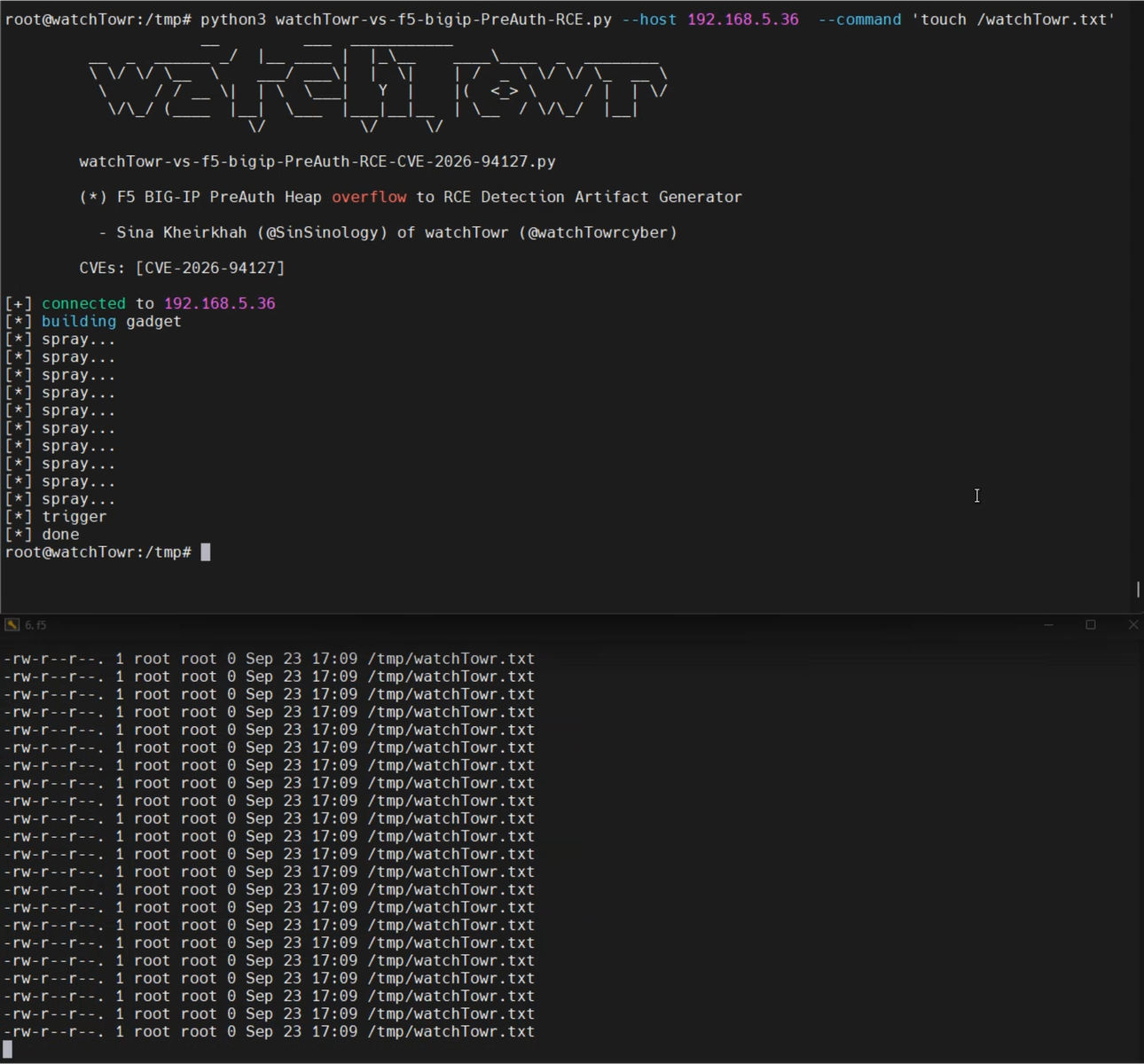This screenshot has width=1144, height=1064.
Task: Click the phrase 'Detection Artifact Generator'
Action: 611,197
